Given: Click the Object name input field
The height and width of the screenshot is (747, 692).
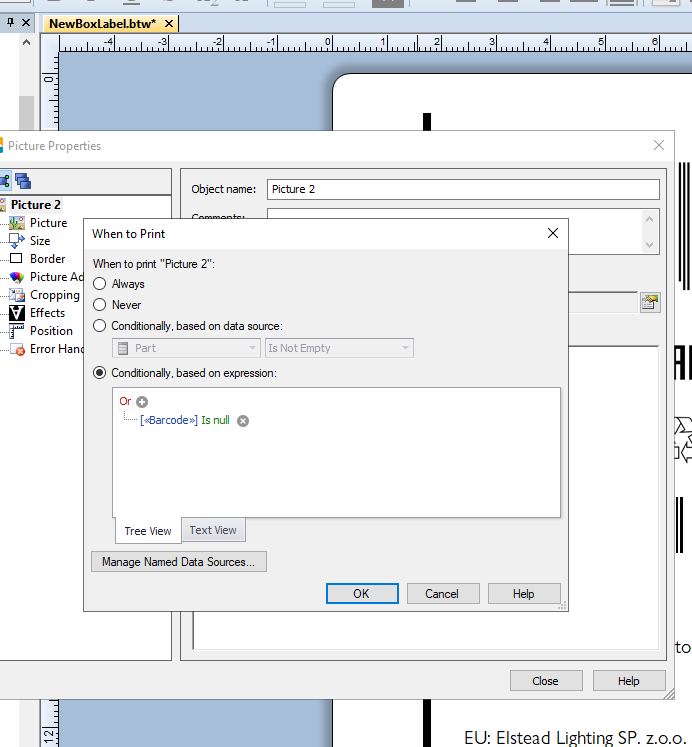Looking at the screenshot, I should (x=463, y=189).
